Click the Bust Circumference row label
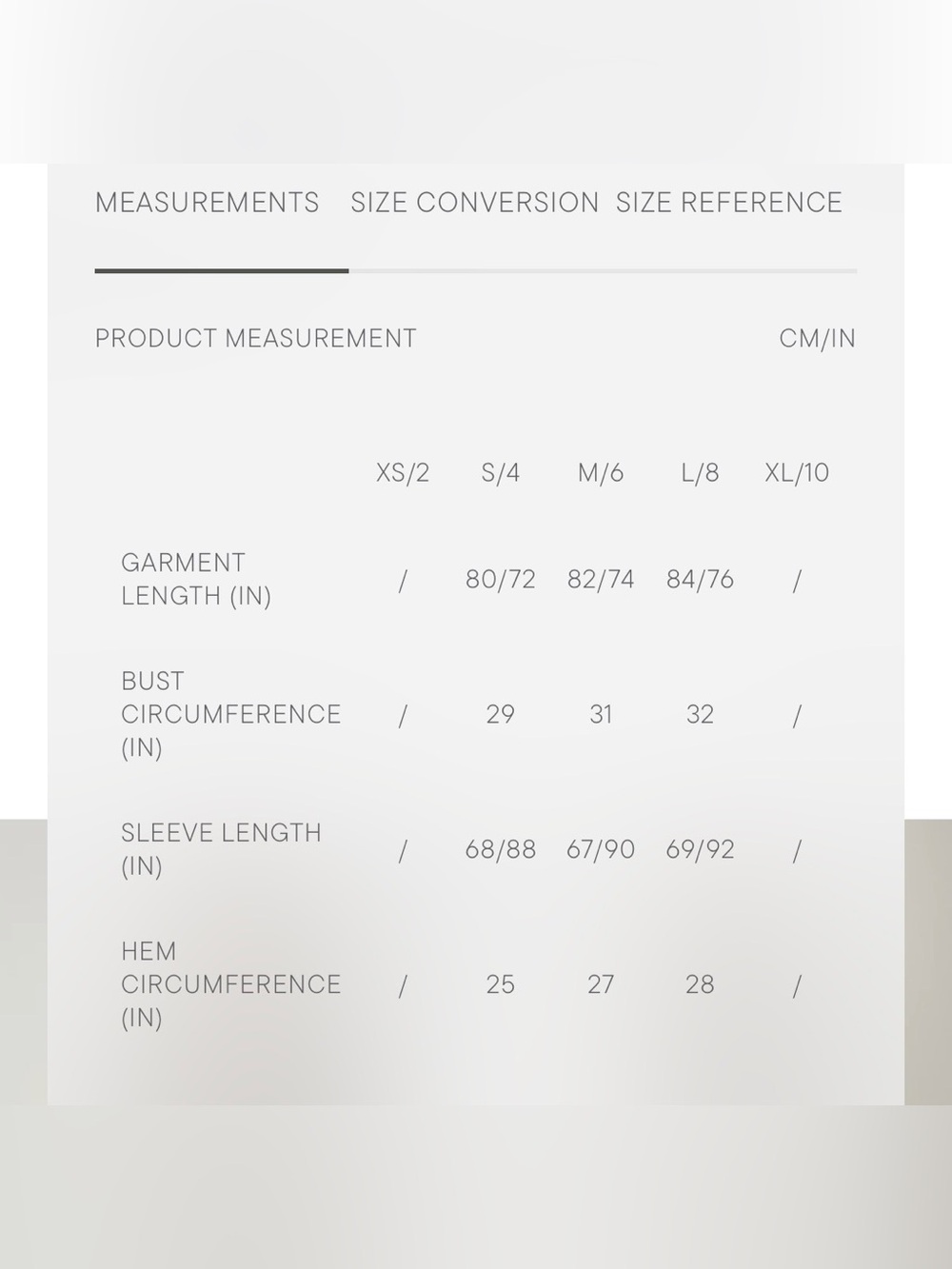The height and width of the screenshot is (1269, 952). click(230, 714)
